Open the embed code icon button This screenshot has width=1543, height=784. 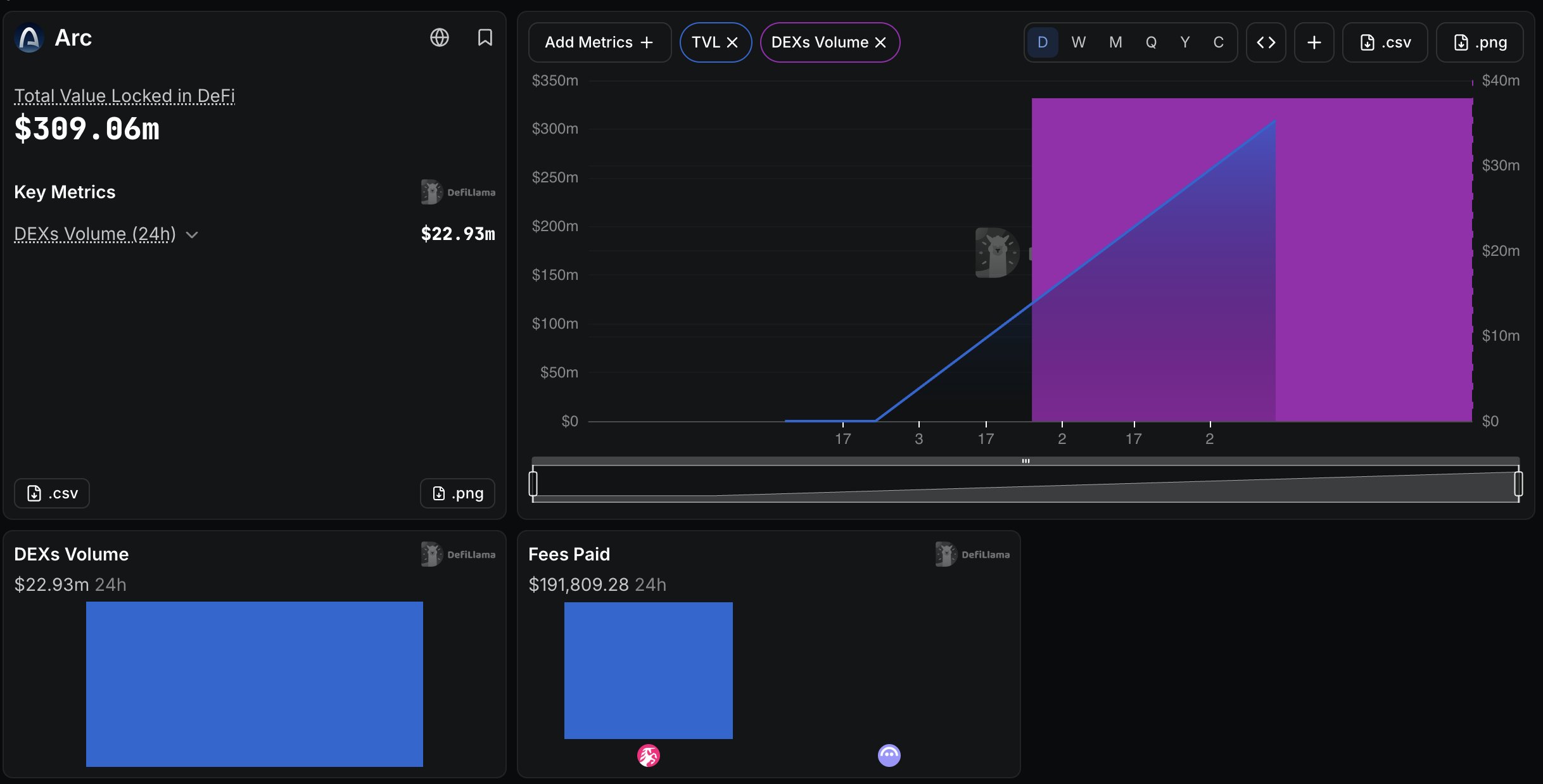1266,42
